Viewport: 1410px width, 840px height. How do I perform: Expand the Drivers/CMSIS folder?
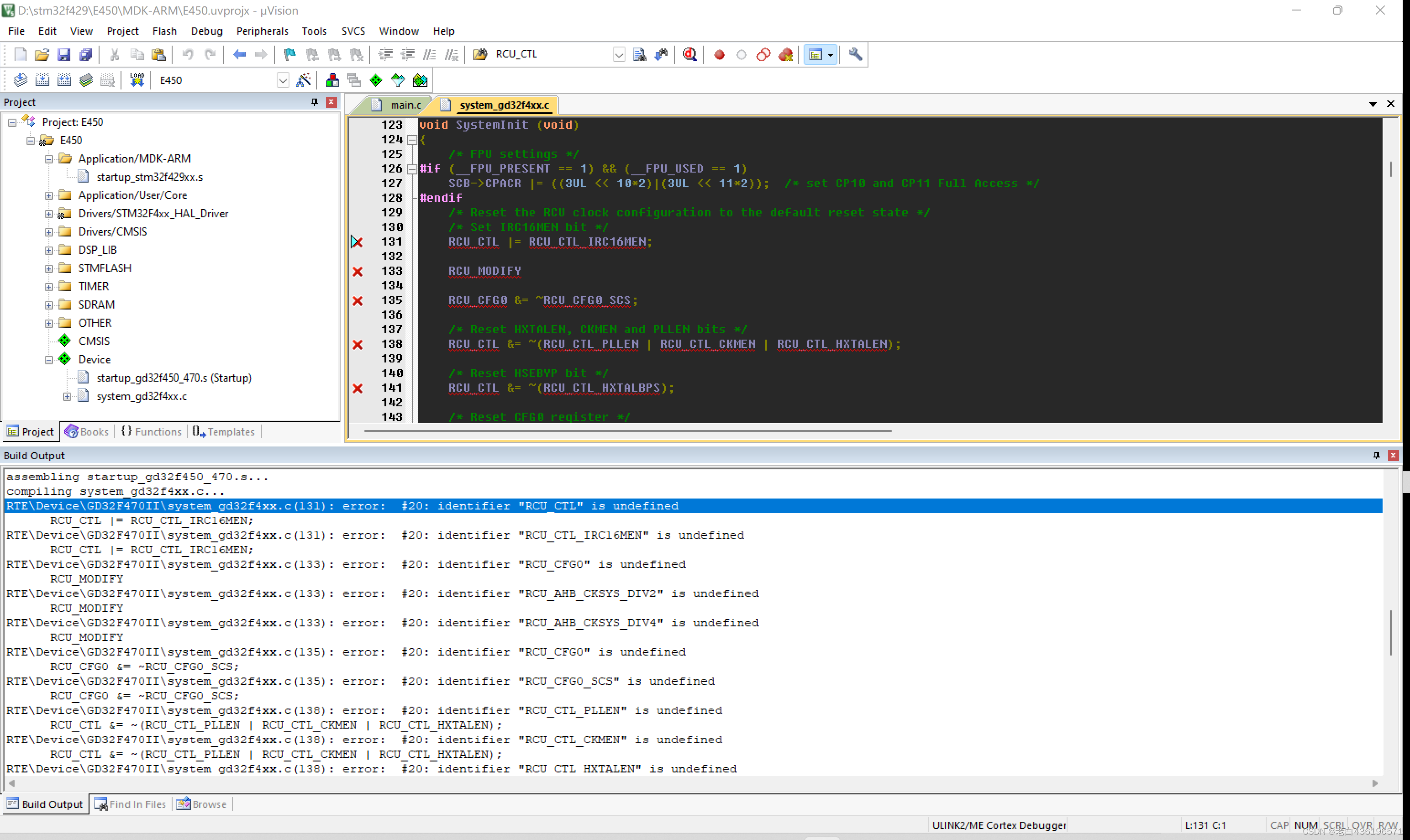pyautogui.click(x=49, y=231)
